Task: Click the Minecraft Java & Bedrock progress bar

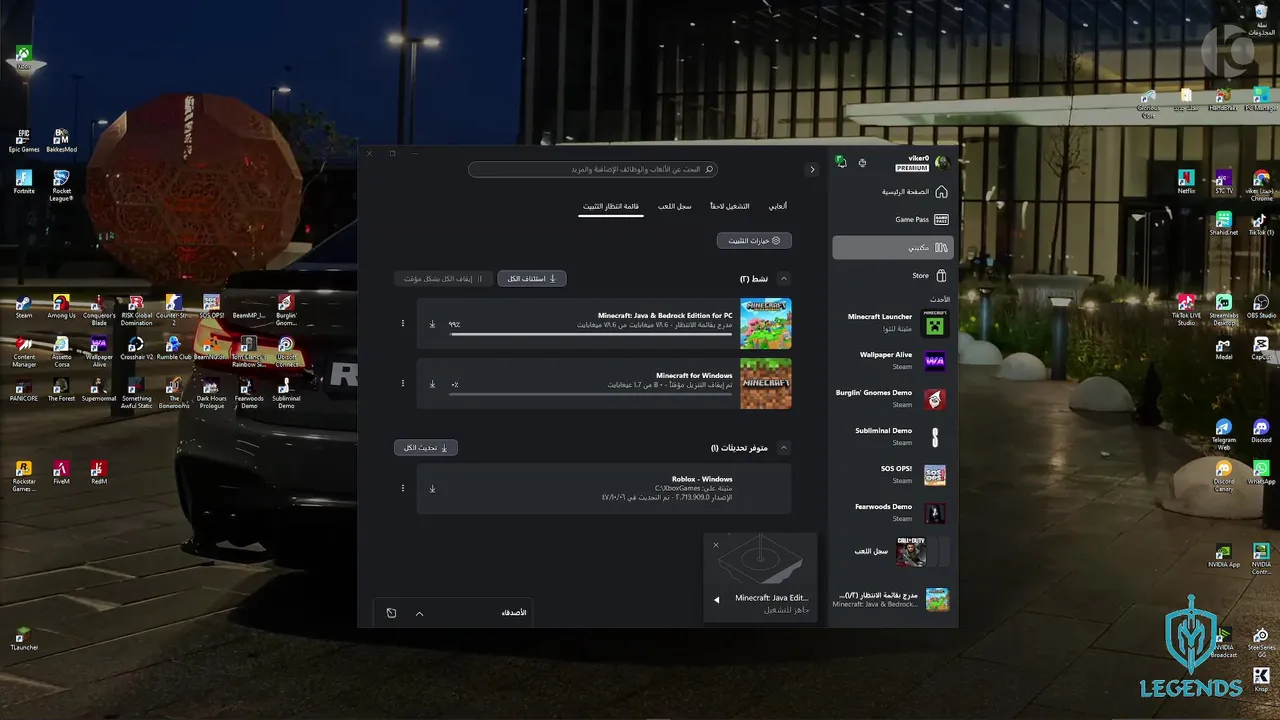Action: [590, 334]
